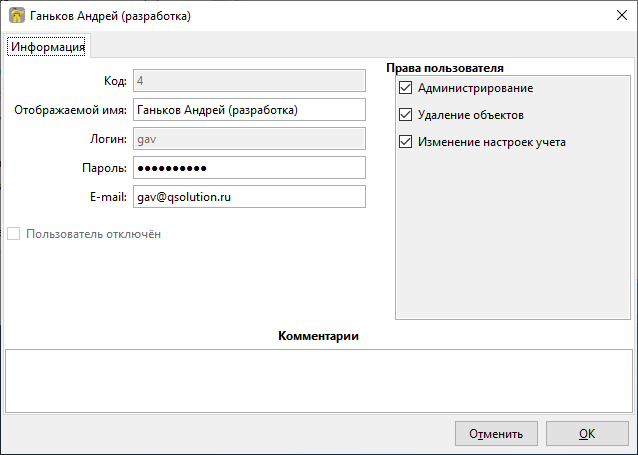The height and width of the screenshot is (455, 638).
Task: Confirm changes with the OK button
Action: 587,434
